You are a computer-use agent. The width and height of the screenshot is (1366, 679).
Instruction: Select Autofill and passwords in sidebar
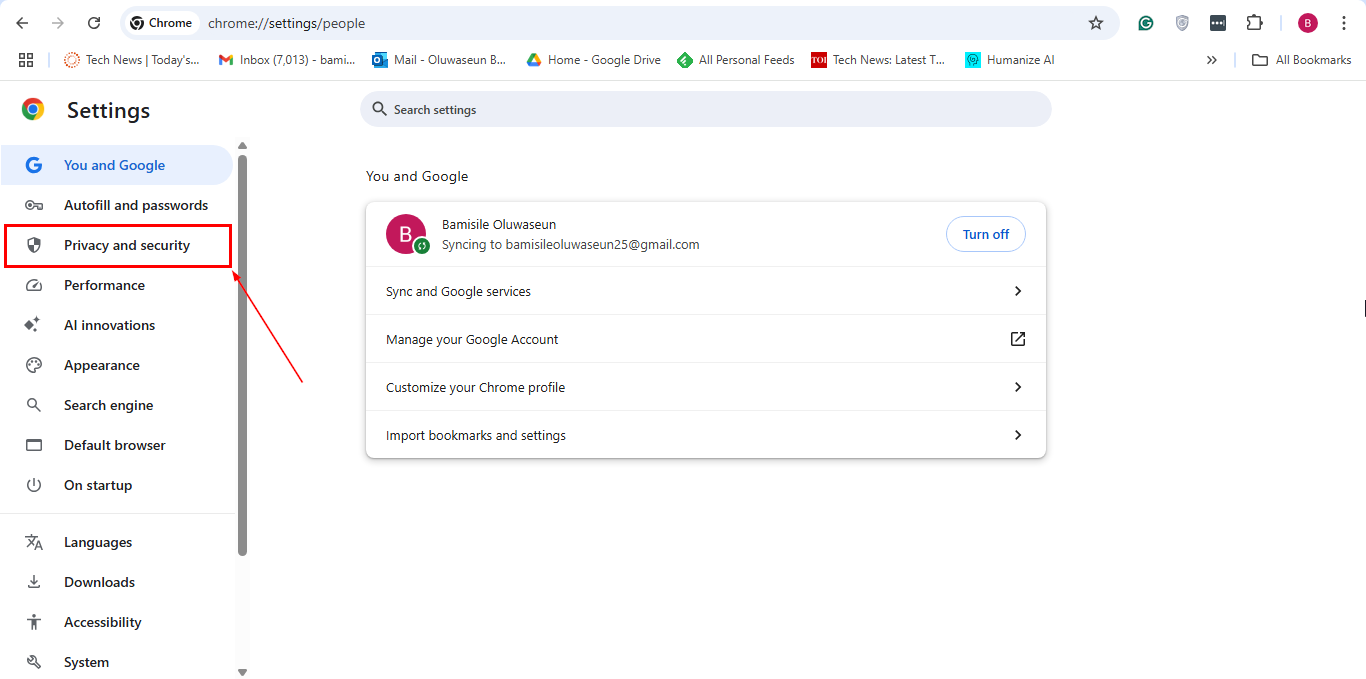(135, 205)
